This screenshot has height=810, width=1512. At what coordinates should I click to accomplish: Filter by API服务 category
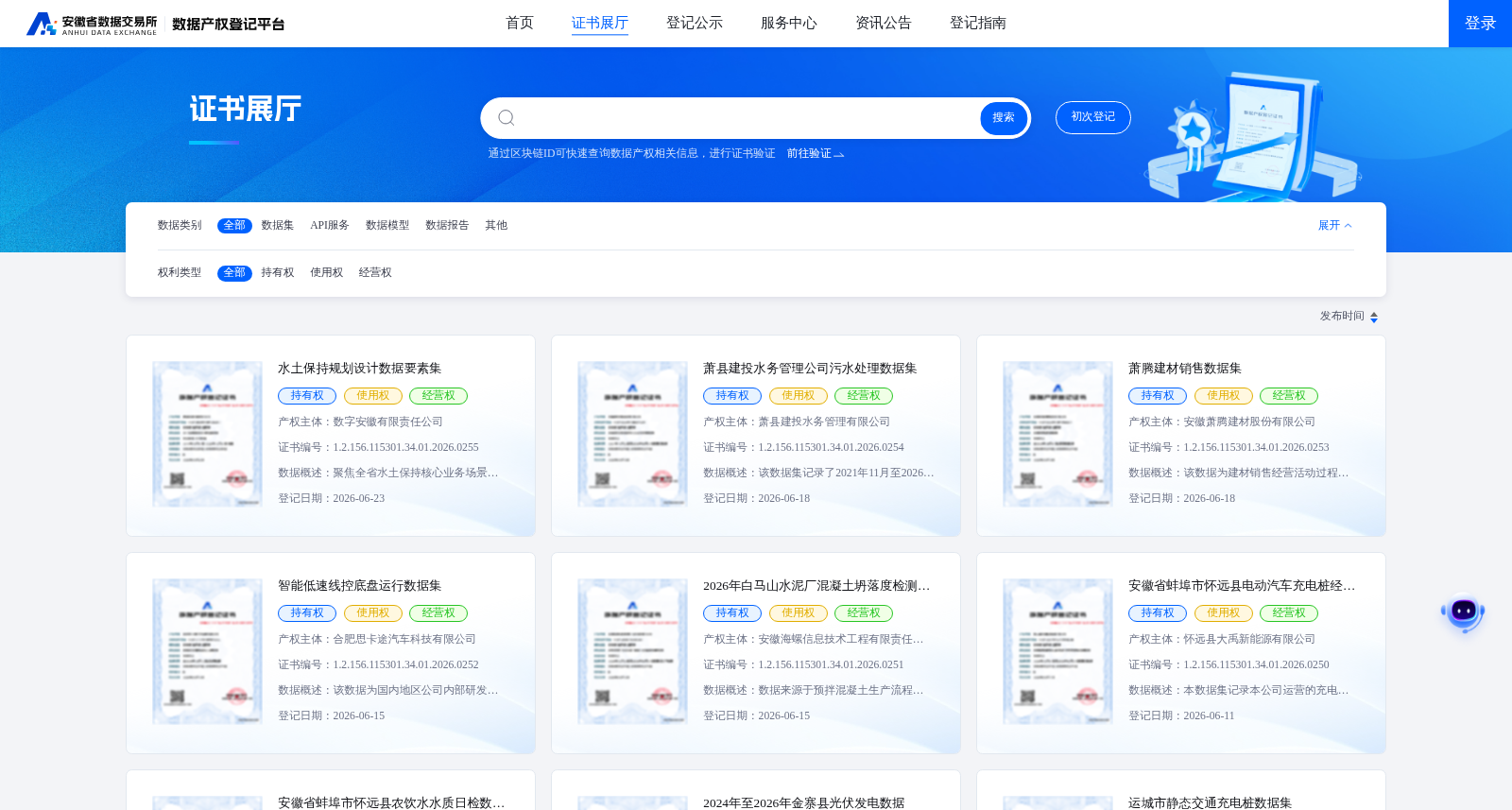tap(330, 225)
